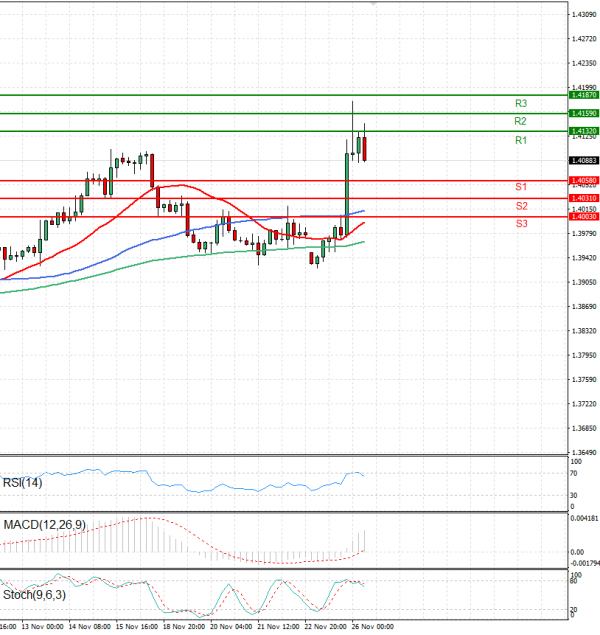Click the 70 level on the RSI scale
Screen dimensions: 600x635
[574, 473]
